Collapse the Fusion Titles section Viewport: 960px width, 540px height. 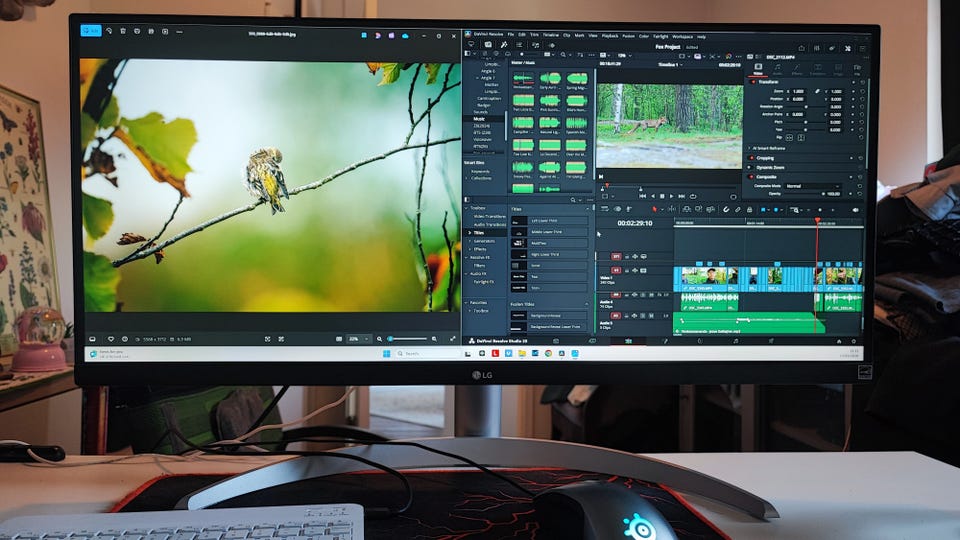pos(585,304)
